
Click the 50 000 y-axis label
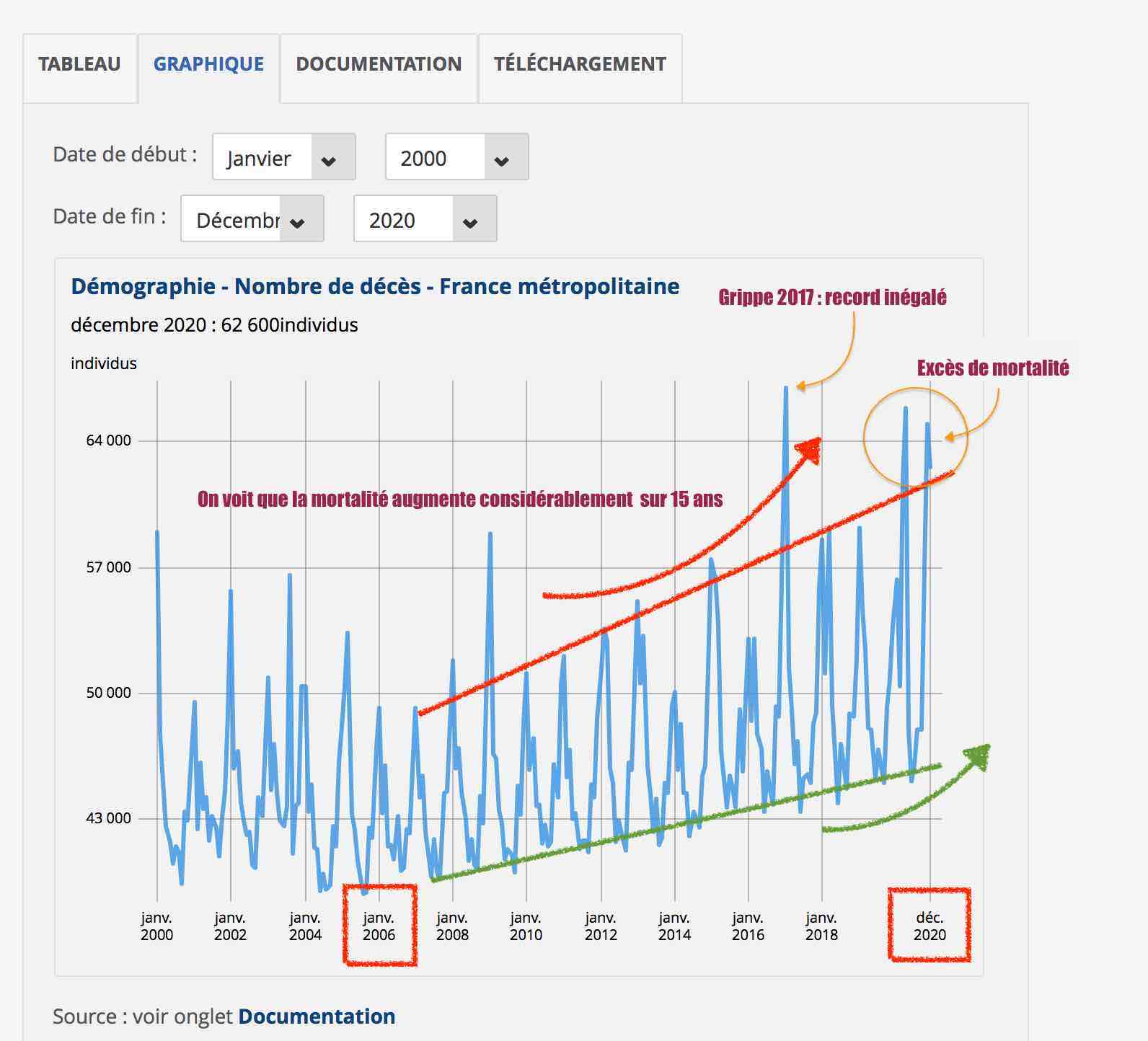pyautogui.click(x=109, y=693)
